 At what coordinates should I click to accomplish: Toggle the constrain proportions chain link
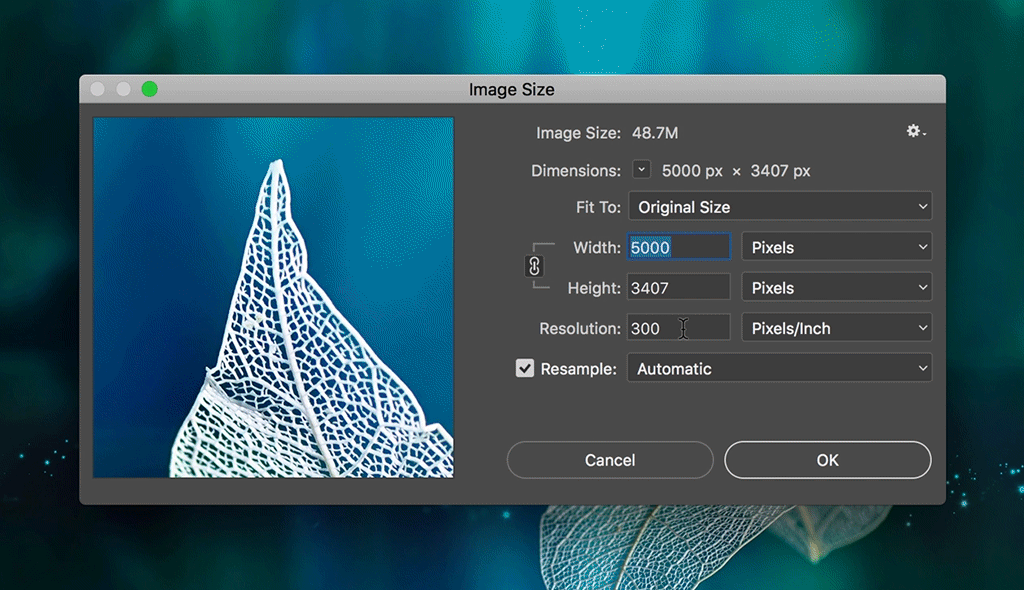click(x=534, y=267)
